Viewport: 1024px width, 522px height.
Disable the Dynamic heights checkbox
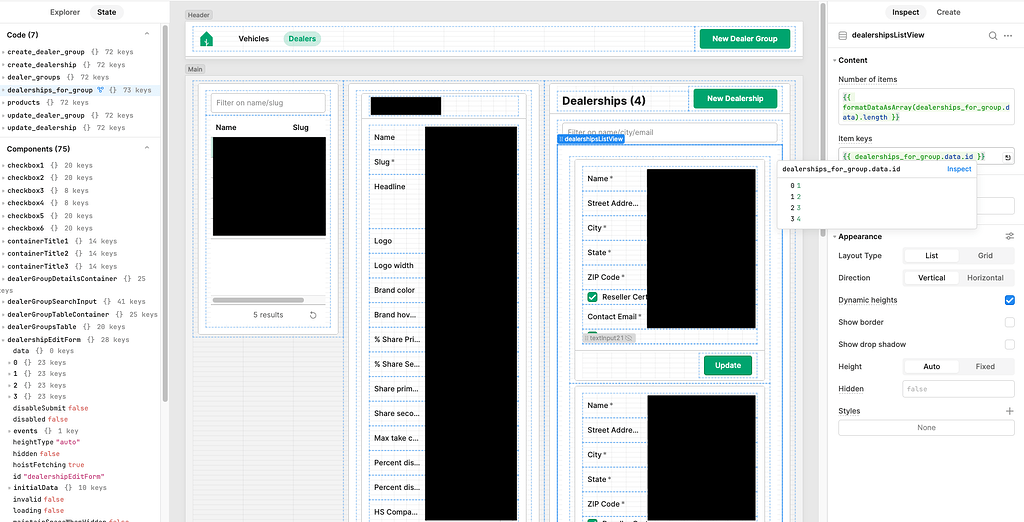click(x=1009, y=300)
